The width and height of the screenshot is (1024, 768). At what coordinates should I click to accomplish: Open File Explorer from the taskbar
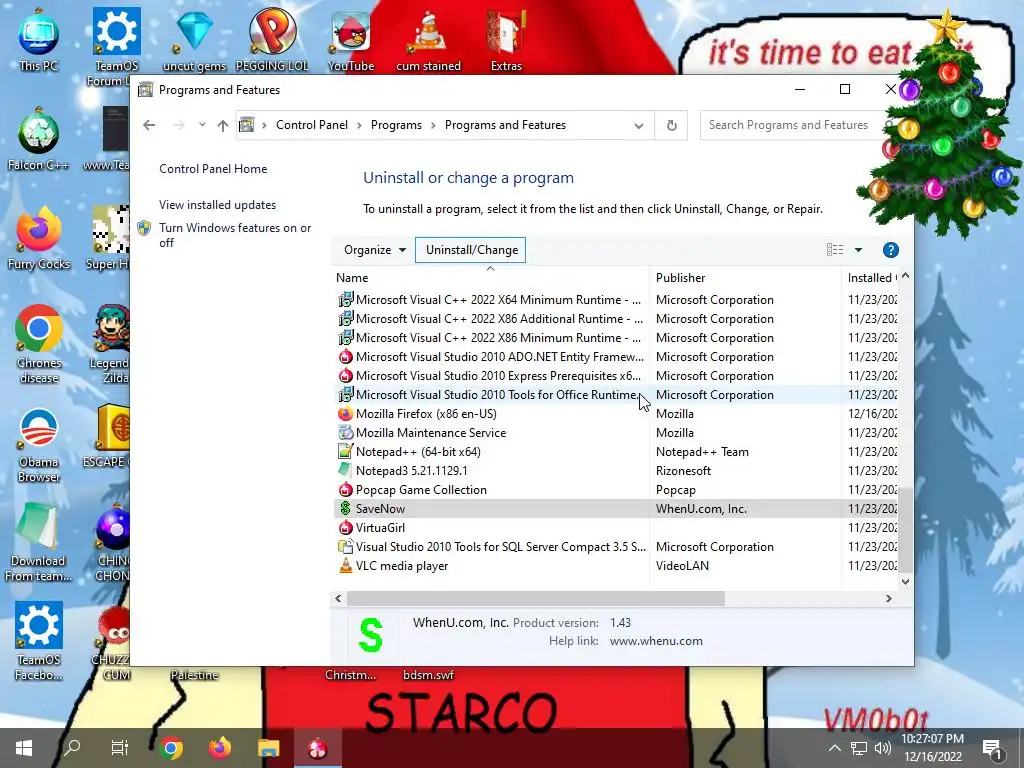pos(268,748)
